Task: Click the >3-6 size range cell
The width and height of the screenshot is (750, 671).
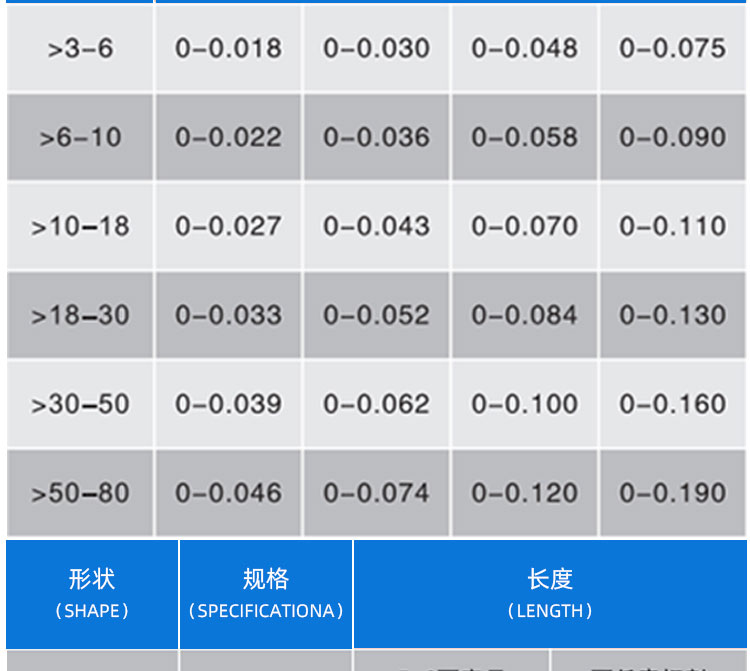Action: [80, 48]
